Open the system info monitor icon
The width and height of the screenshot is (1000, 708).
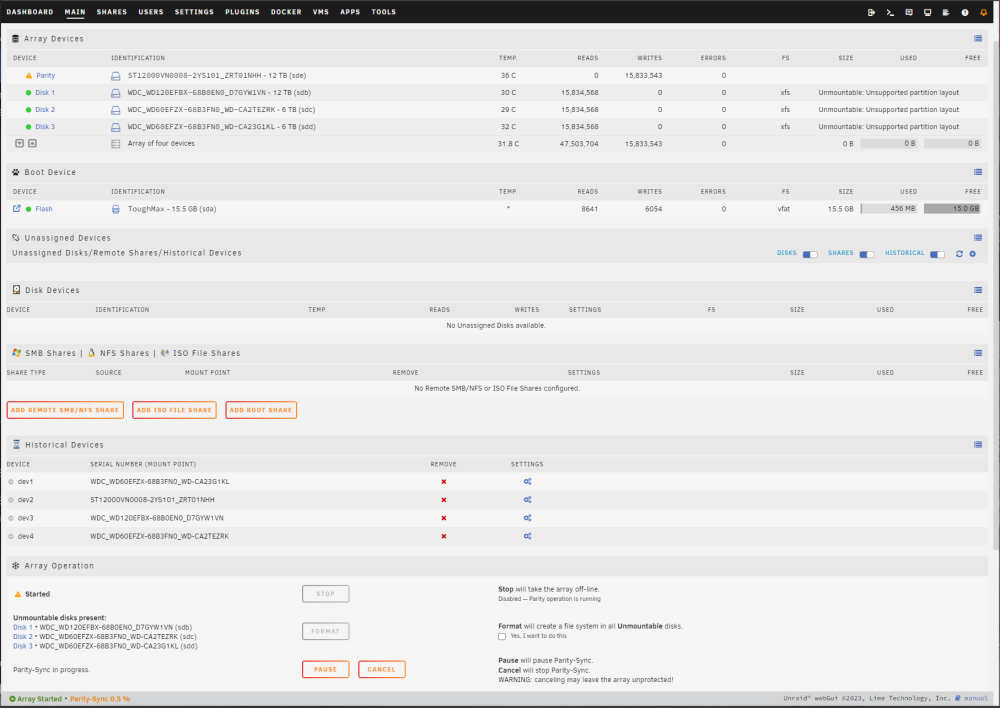coord(927,12)
